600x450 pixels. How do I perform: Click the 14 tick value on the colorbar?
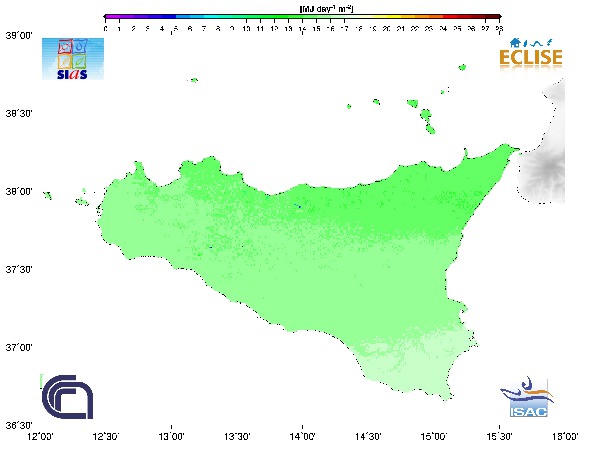(x=302, y=29)
